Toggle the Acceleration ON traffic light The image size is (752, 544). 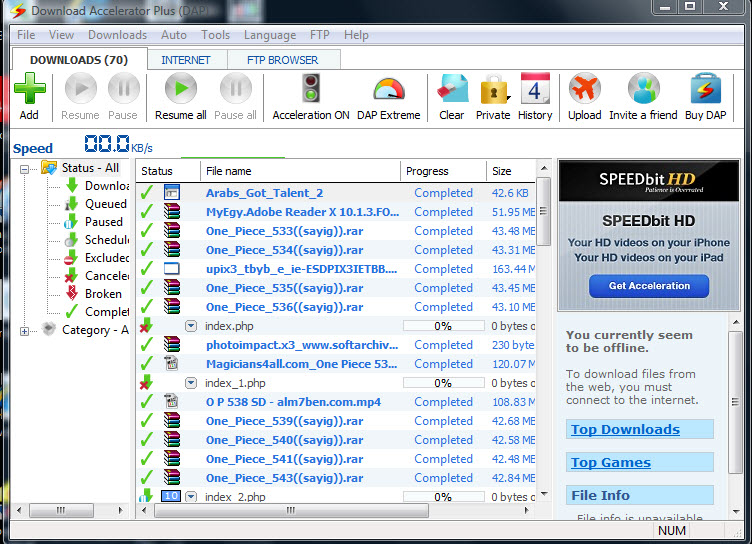(311, 90)
